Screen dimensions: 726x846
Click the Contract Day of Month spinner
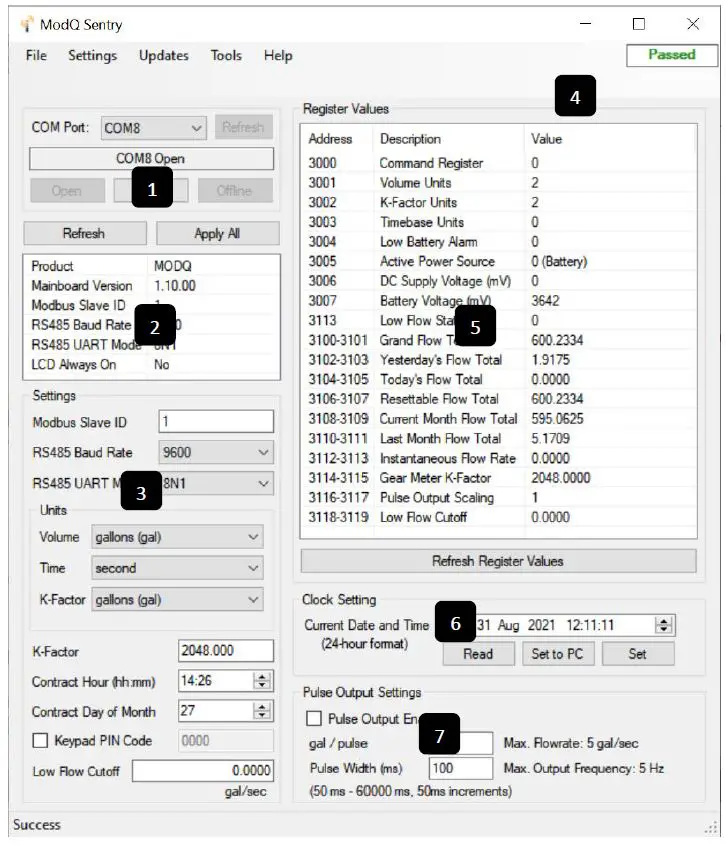[x=262, y=711]
